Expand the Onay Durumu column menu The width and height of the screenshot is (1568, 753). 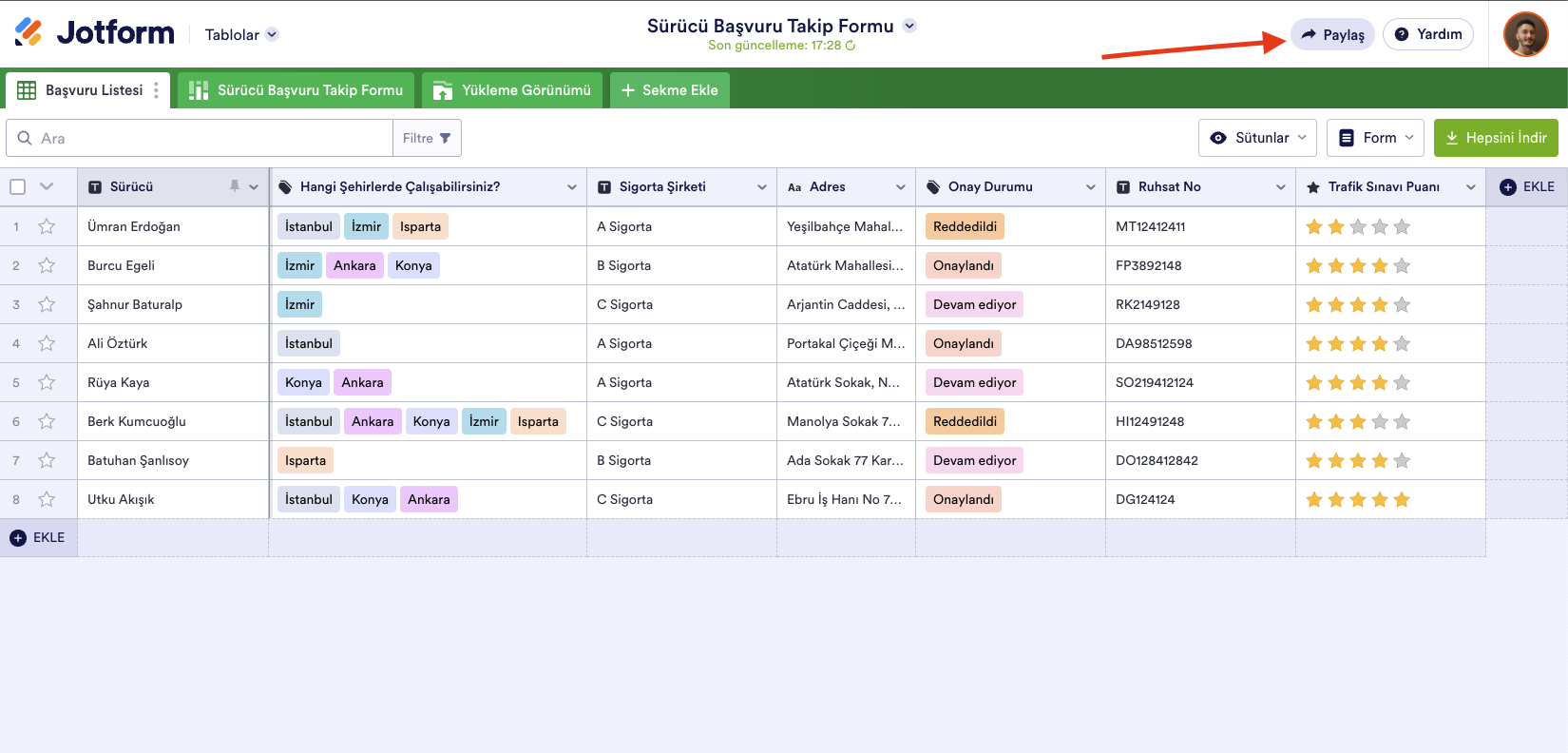1090,187
